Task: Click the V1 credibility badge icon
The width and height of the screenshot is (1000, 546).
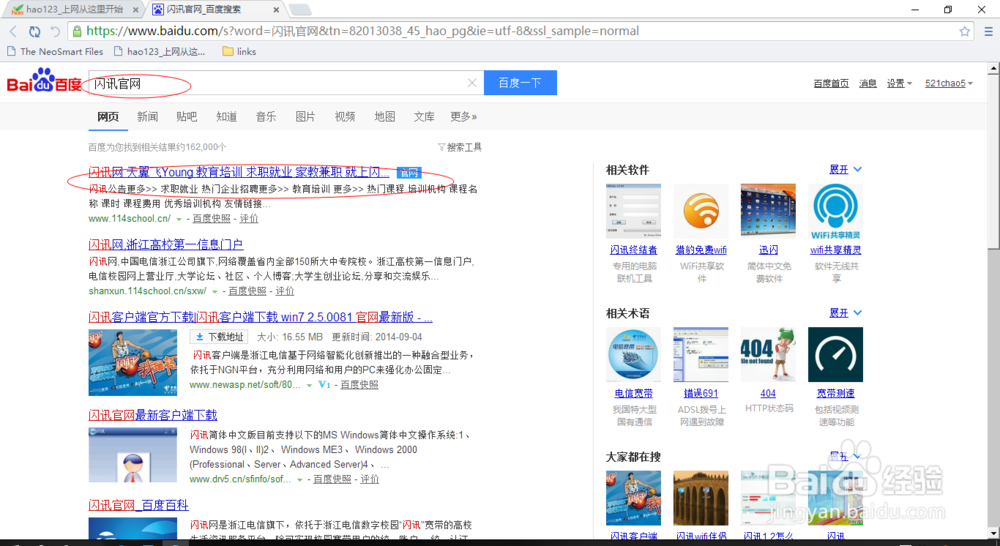Action: coord(324,385)
